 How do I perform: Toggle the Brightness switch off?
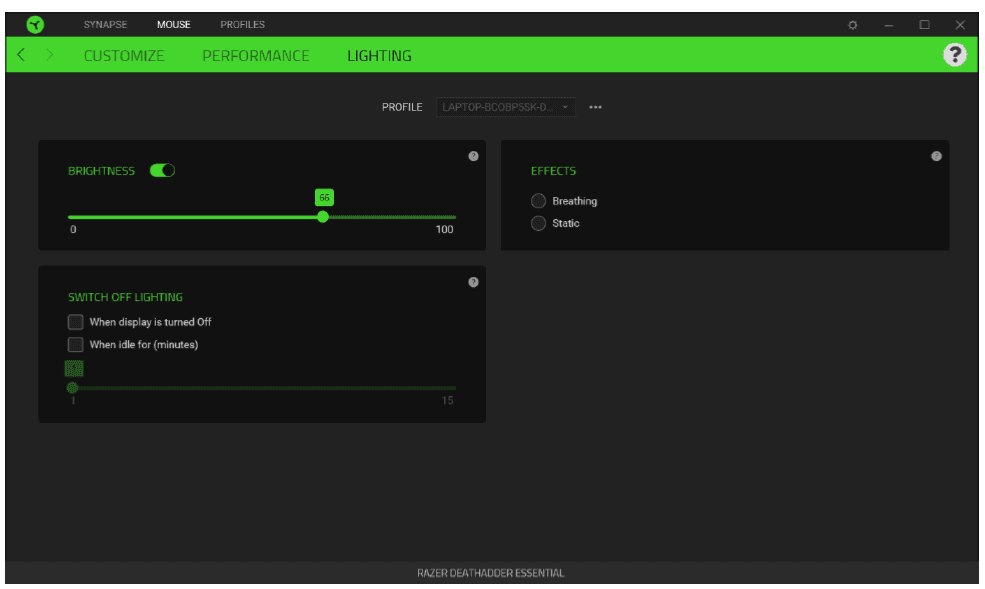point(160,170)
